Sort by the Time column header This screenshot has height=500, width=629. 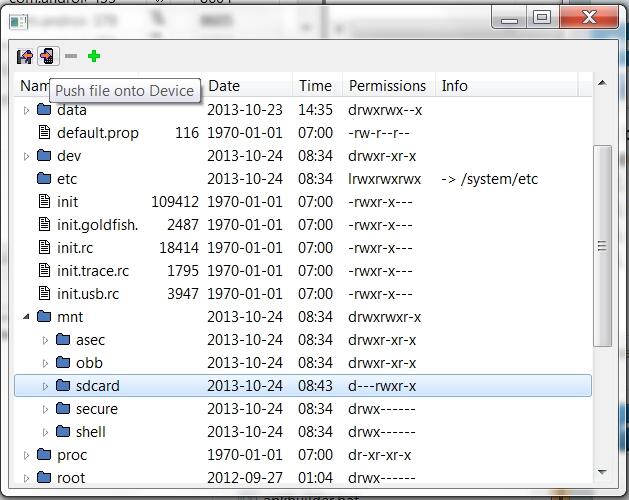pos(317,85)
